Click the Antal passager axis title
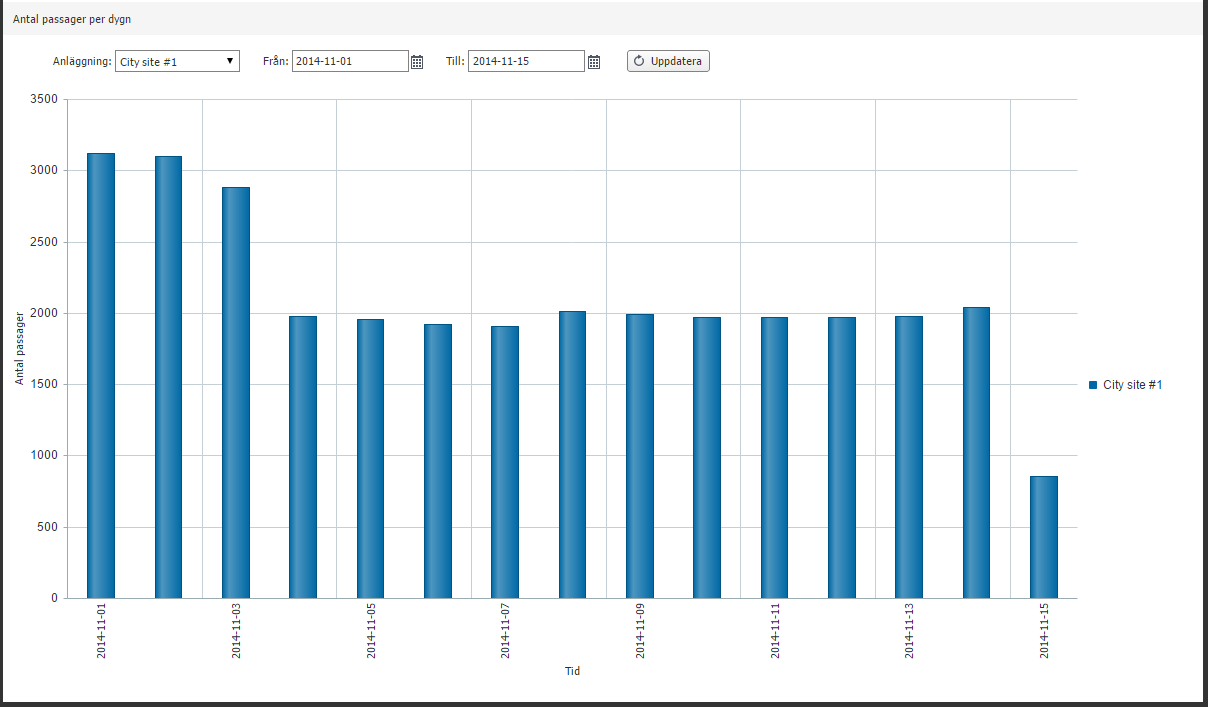The width and height of the screenshot is (1208, 707). [x=19, y=349]
